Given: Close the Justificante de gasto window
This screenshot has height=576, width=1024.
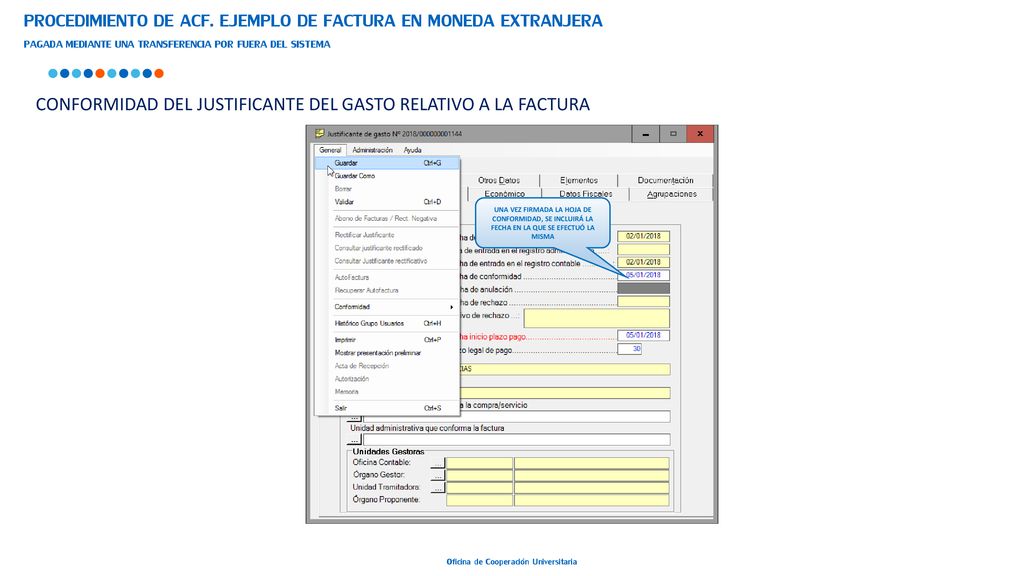Looking at the screenshot, I should tap(700, 134).
